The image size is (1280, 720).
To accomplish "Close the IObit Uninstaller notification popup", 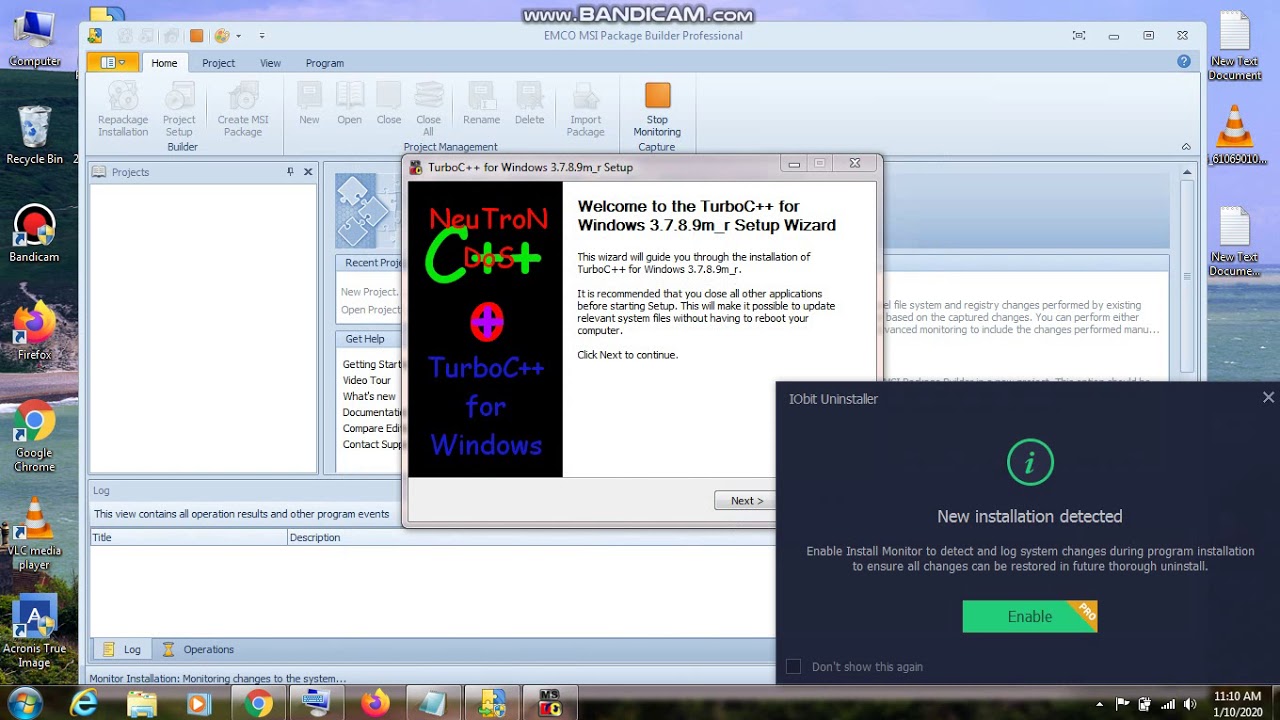I will pos(1268,397).
